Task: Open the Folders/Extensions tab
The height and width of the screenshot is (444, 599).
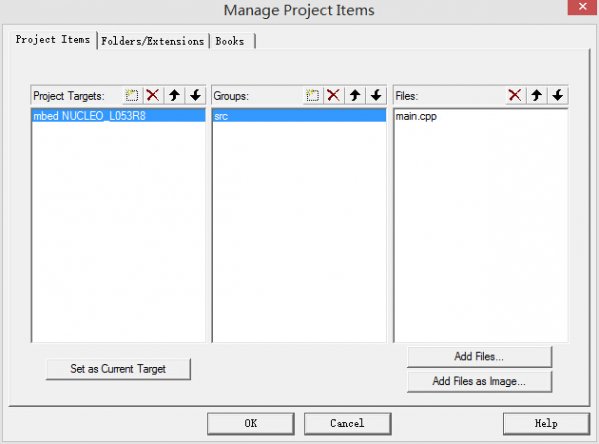Action: (152, 41)
